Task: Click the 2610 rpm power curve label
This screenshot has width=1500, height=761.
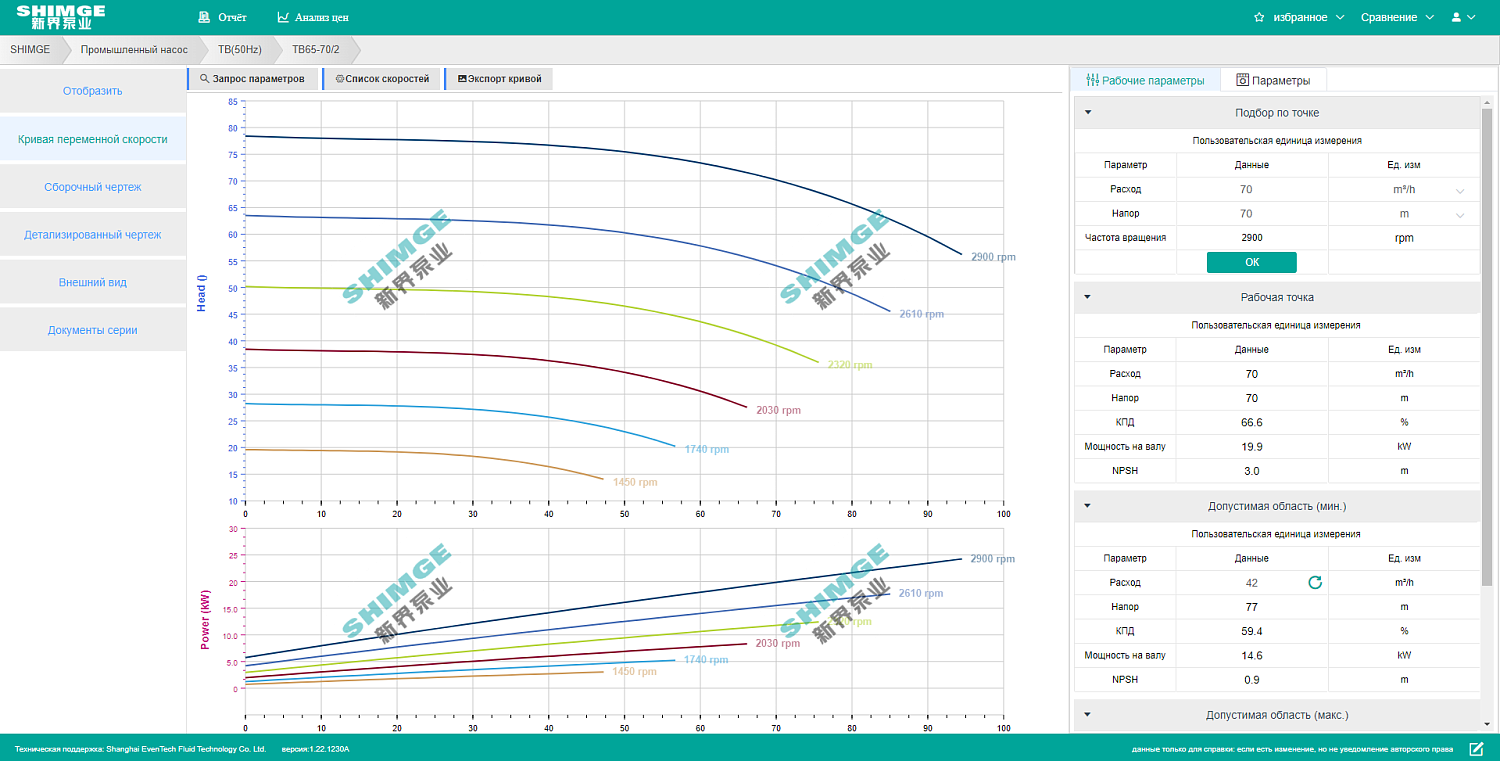Action: click(x=921, y=593)
